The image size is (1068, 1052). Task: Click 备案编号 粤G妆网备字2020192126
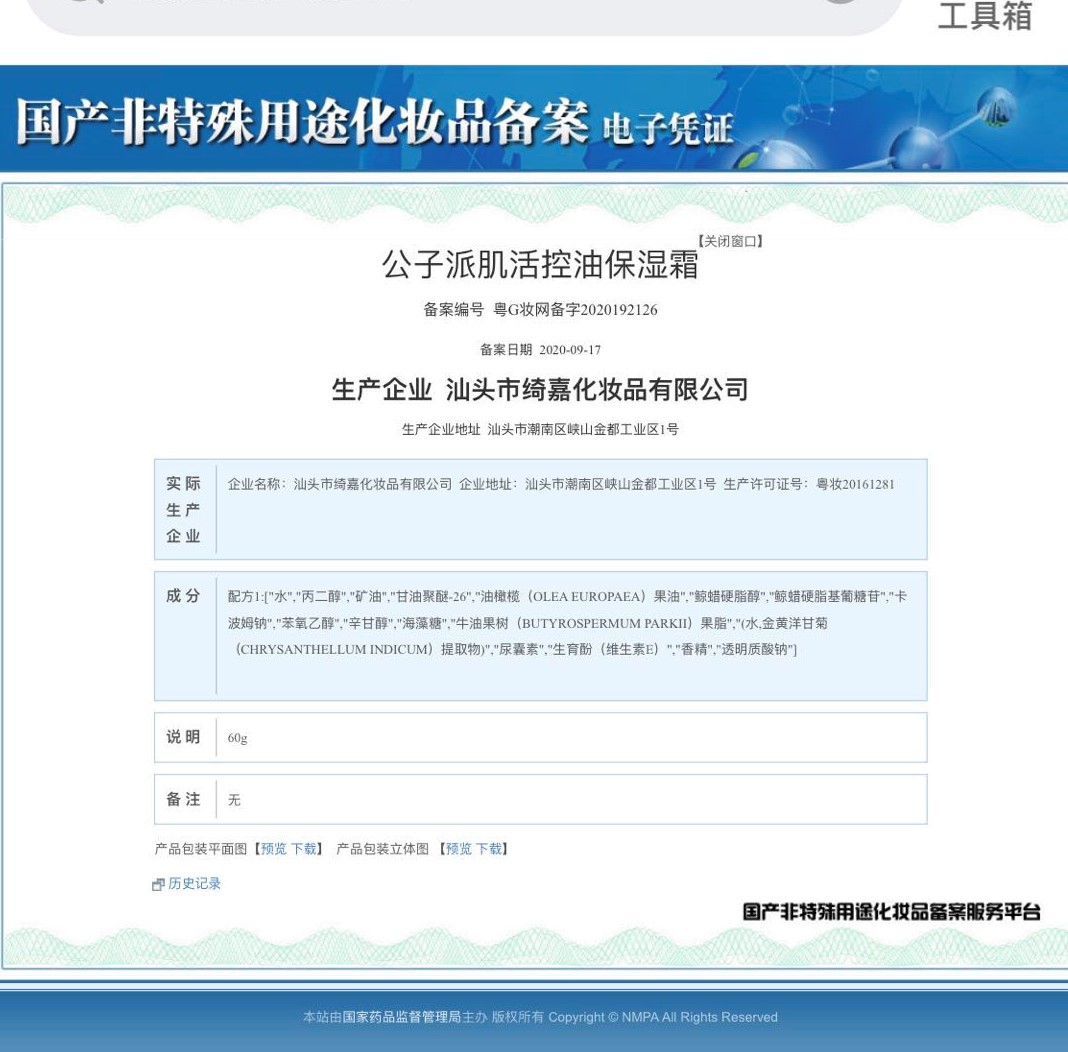tap(540, 310)
